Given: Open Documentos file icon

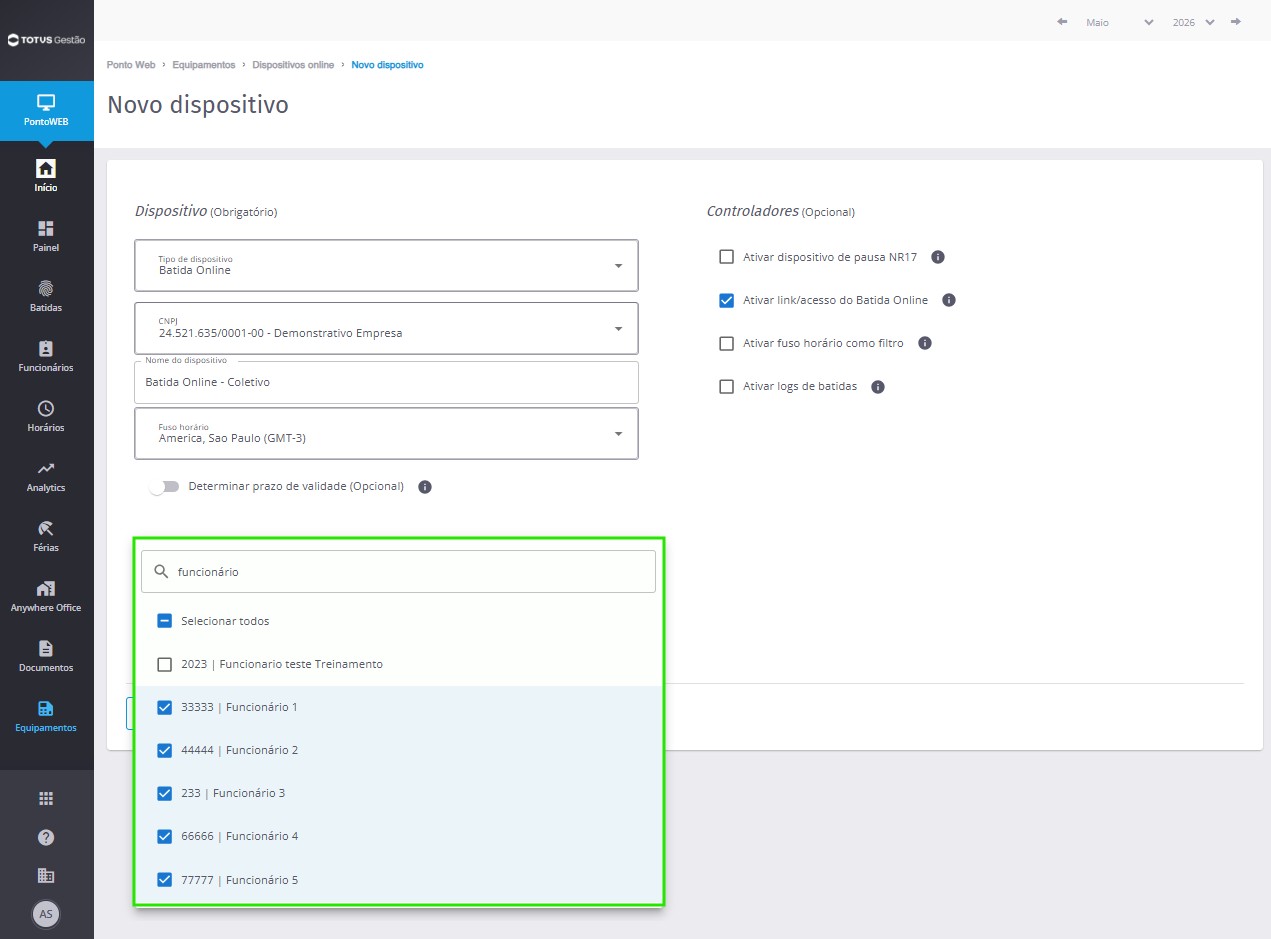Looking at the screenshot, I should point(46,648).
